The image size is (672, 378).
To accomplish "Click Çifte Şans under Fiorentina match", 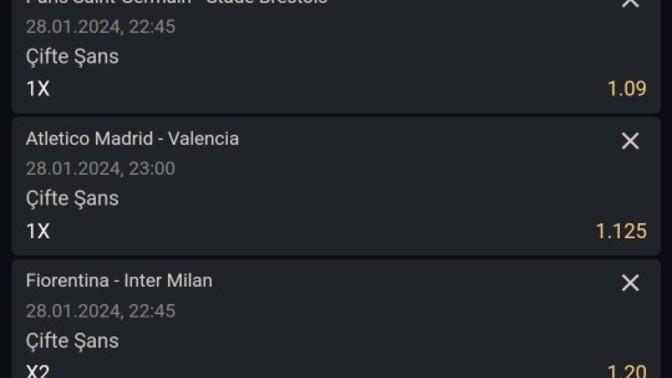I will [72, 341].
